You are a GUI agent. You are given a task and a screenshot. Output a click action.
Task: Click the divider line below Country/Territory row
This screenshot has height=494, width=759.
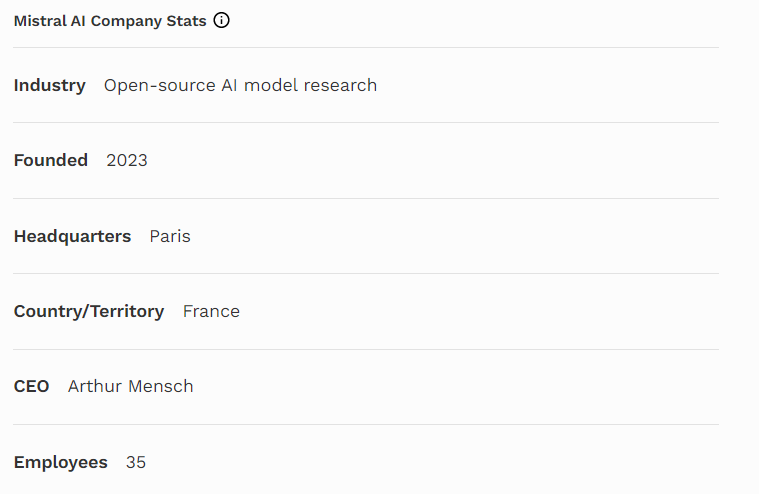366,349
